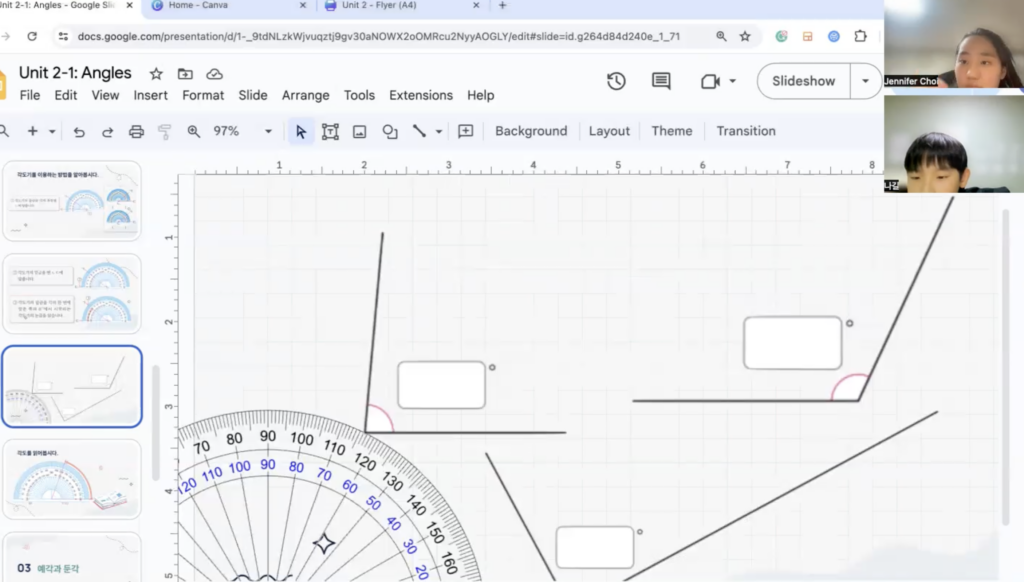Open the Insert menu
The height and width of the screenshot is (582, 1024).
pyautogui.click(x=150, y=95)
